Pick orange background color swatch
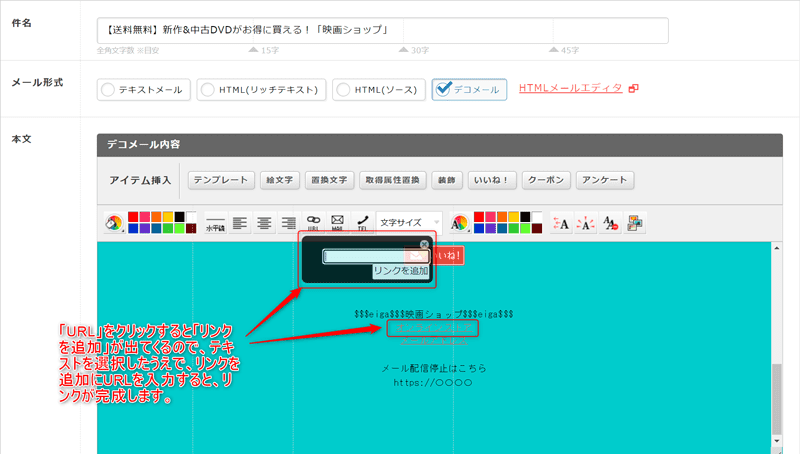The width and height of the screenshot is (800, 454). pyautogui.click(x=156, y=217)
